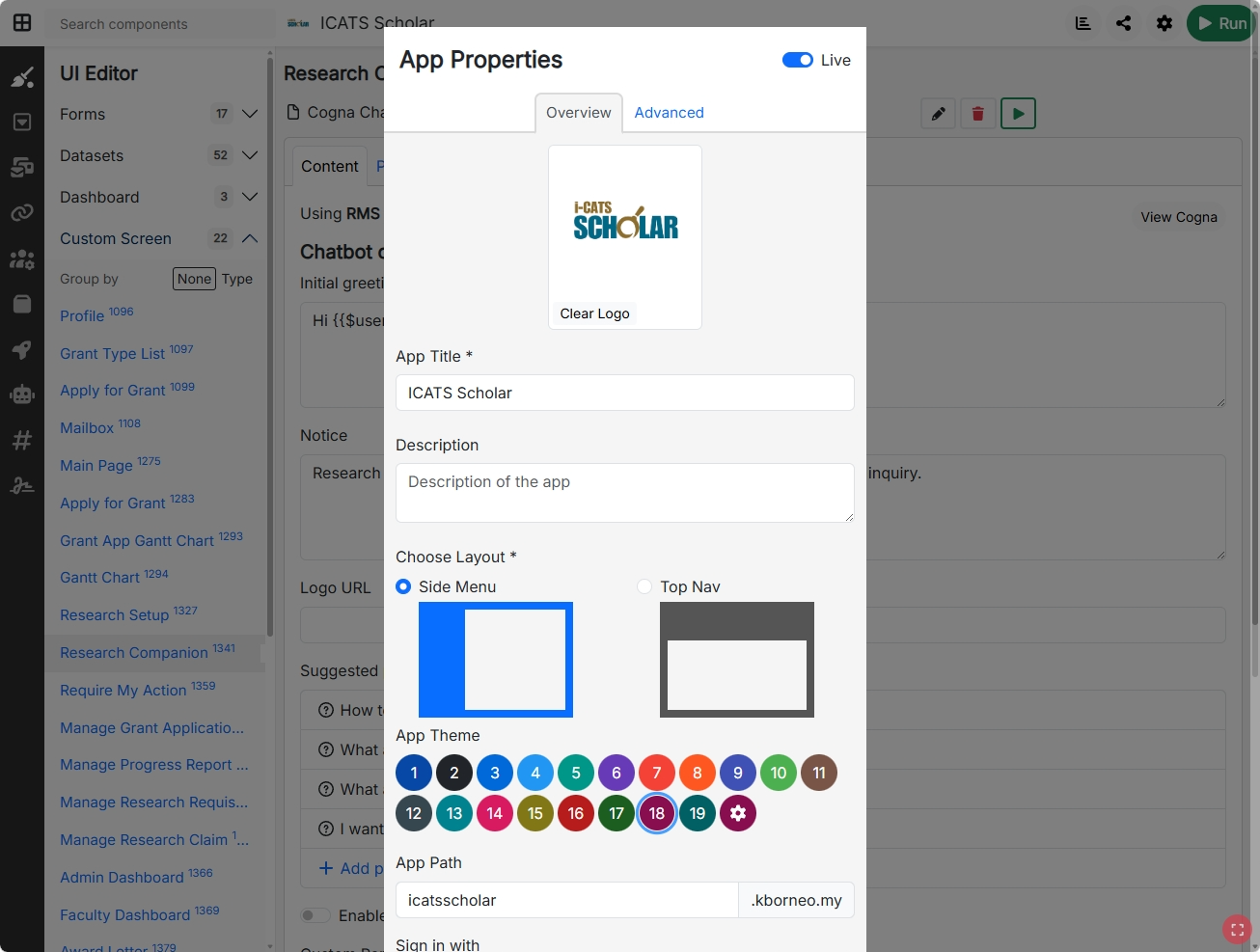Open the share icon in top bar
Screen dimensions: 1260x952
[1124, 23]
